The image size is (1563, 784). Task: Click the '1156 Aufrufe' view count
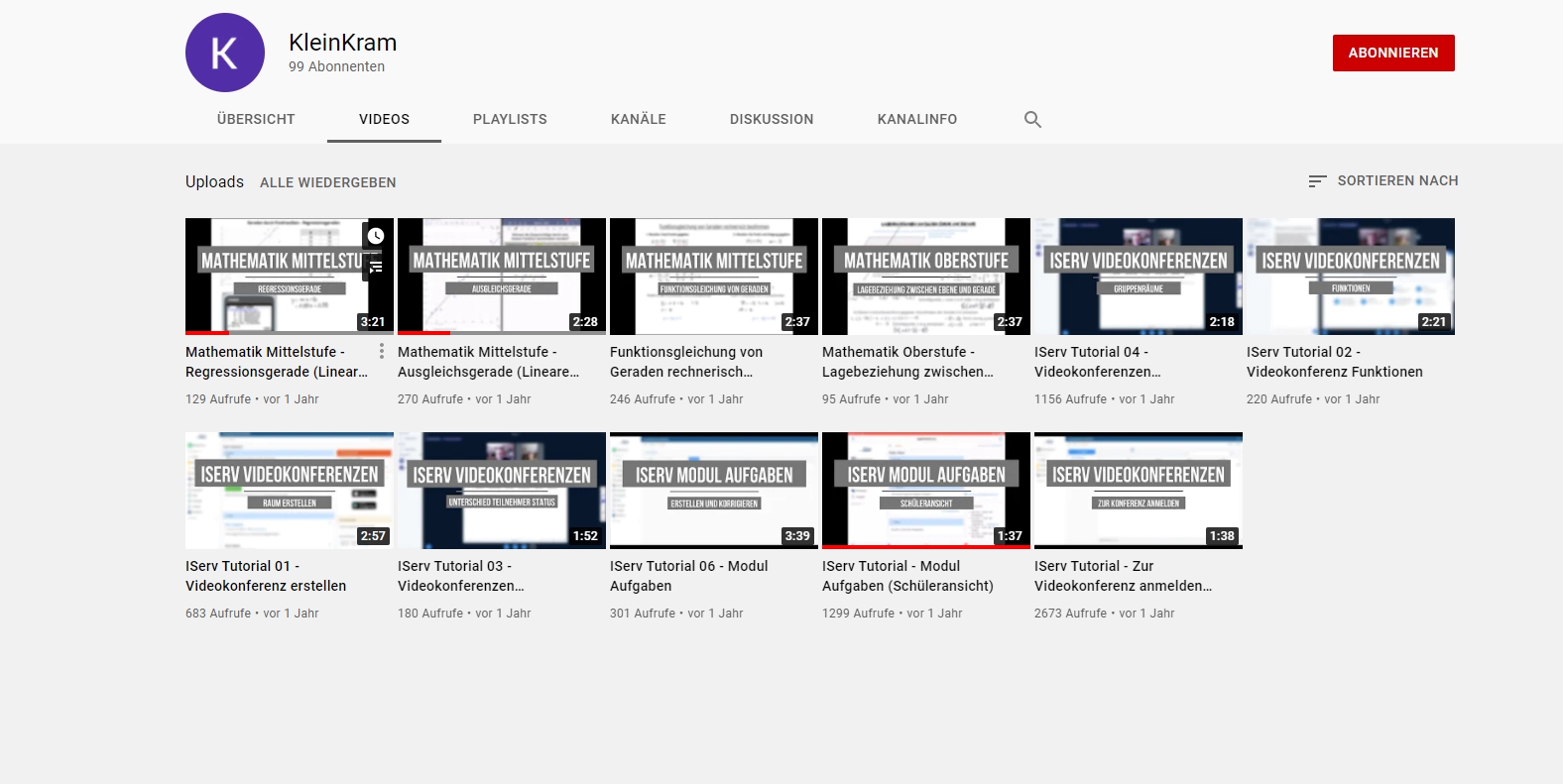(x=1071, y=399)
